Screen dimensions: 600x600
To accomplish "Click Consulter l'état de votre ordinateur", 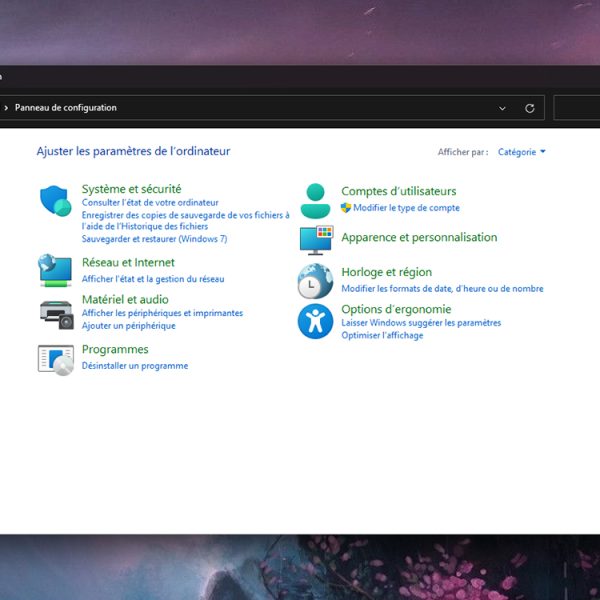I will pyautogui.click(x=150, y=202).
